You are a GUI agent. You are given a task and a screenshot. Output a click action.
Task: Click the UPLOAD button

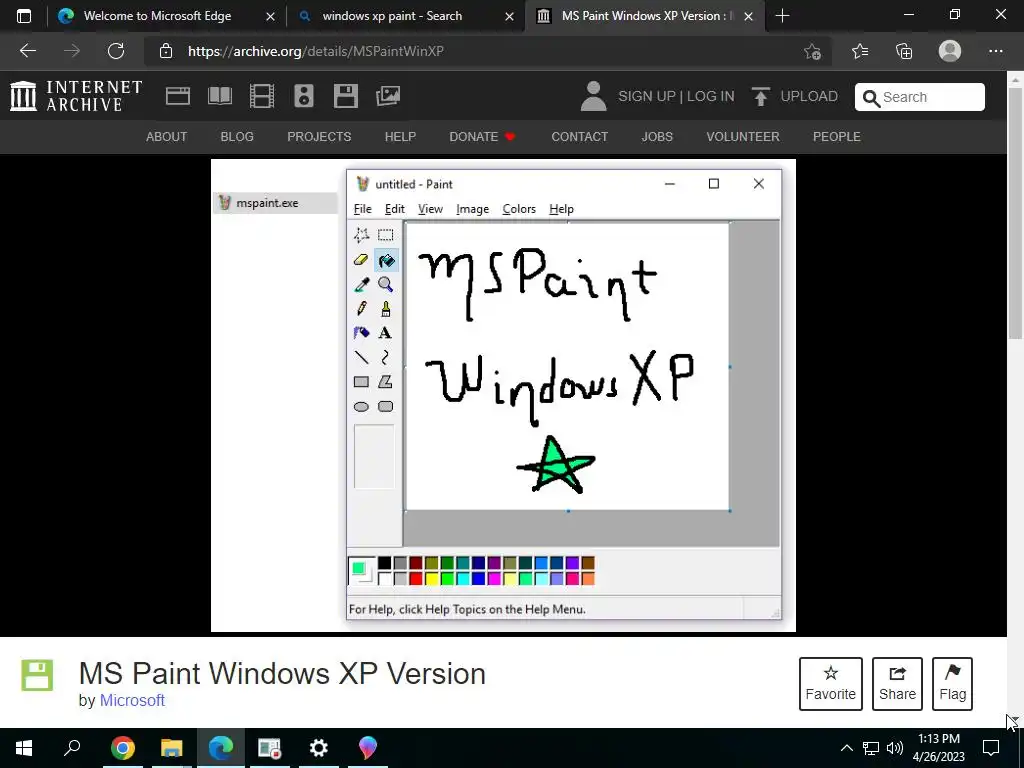[795, 96]
